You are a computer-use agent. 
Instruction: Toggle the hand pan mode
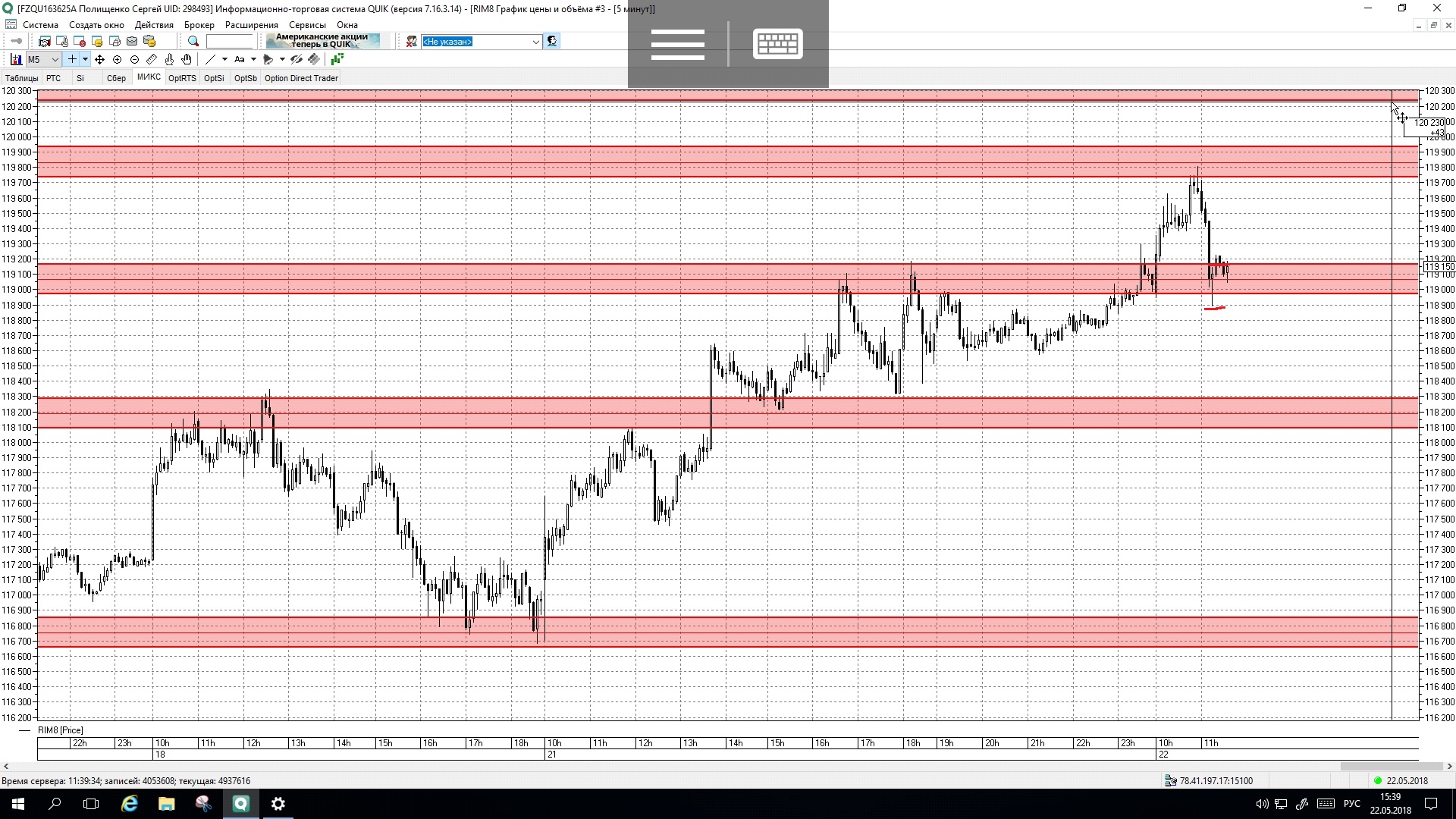pos(187,59)
